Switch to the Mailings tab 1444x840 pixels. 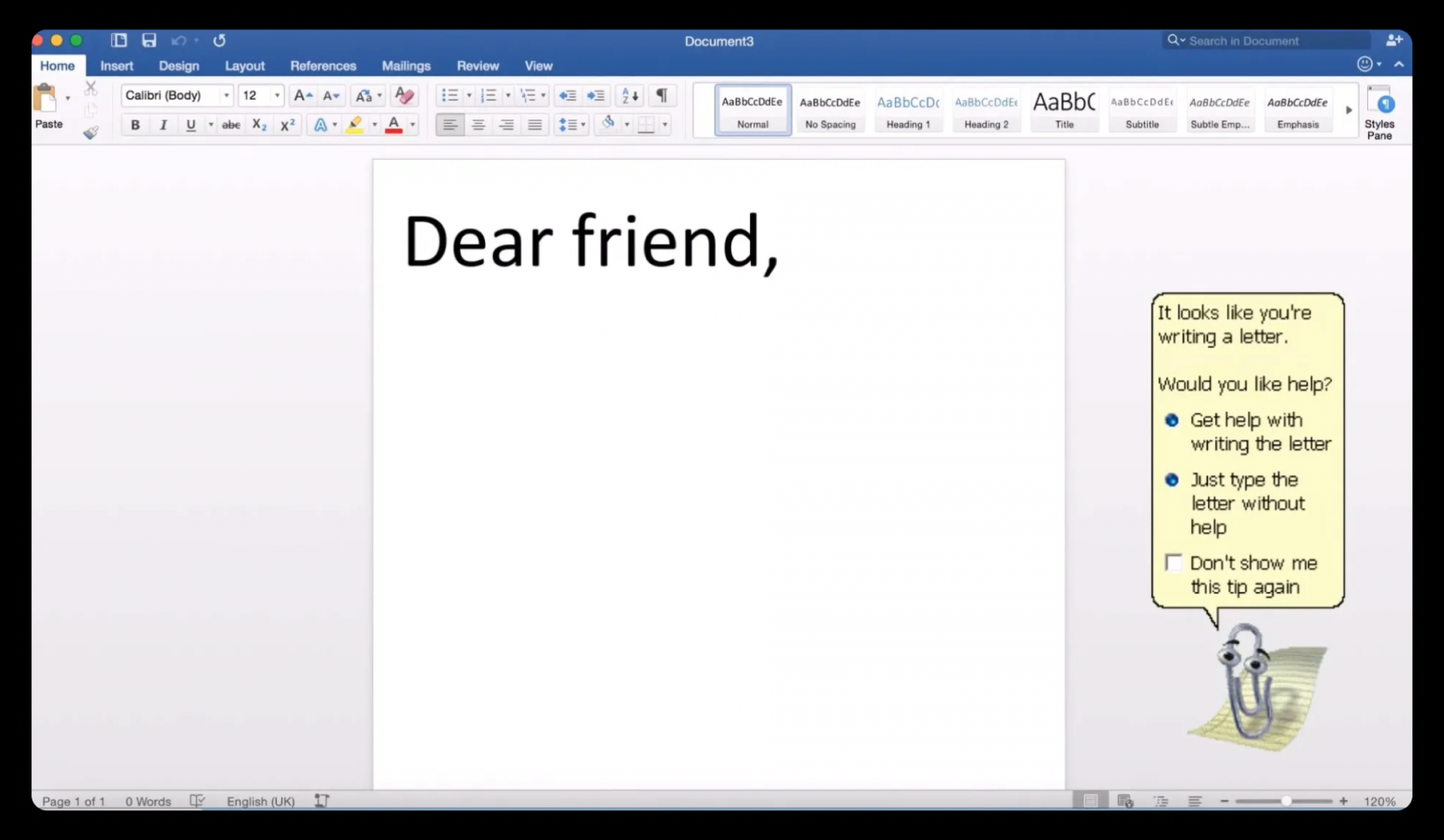click(x=405, y=66)
